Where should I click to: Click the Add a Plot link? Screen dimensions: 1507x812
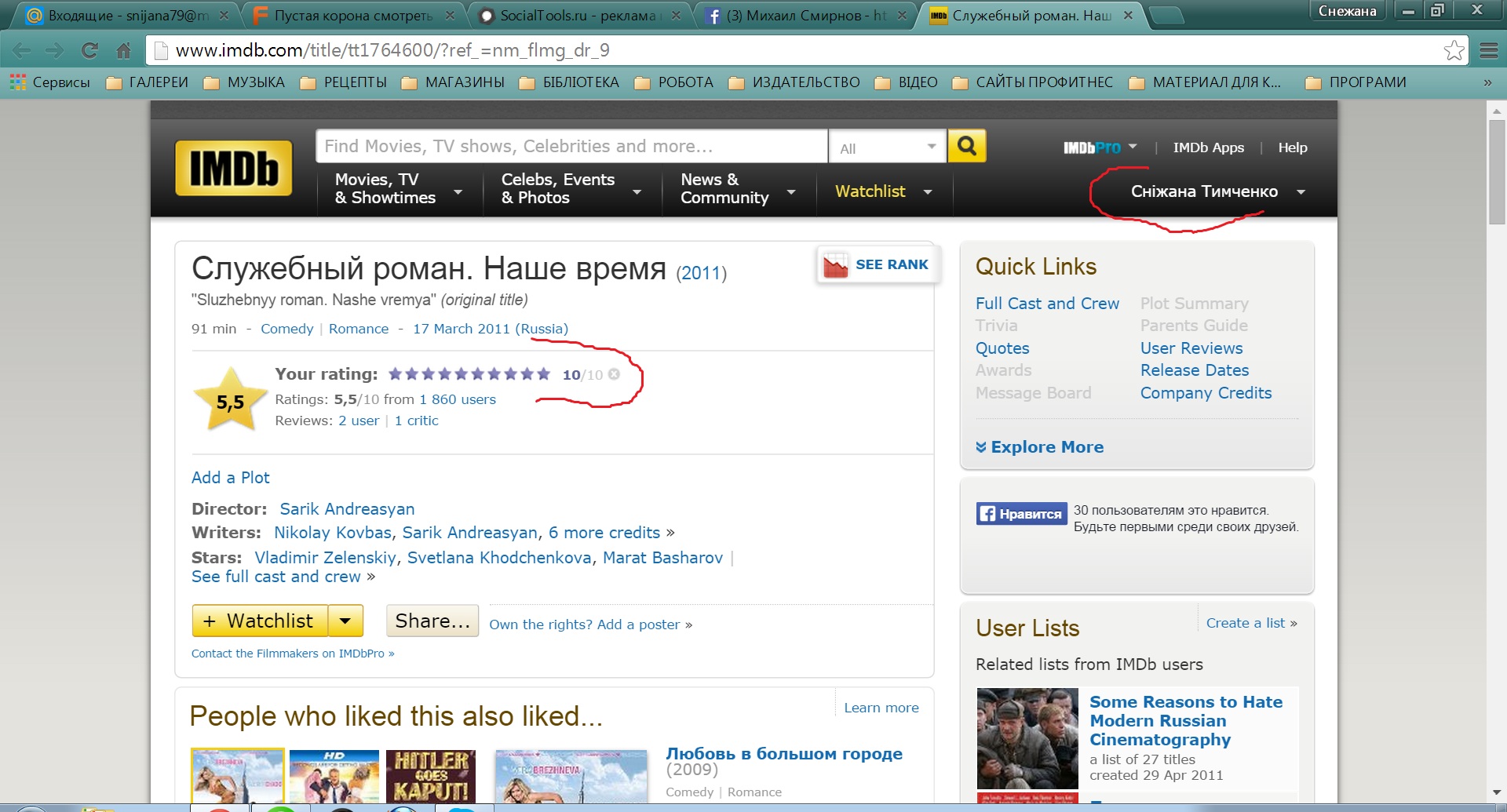(x=230, y=478)
